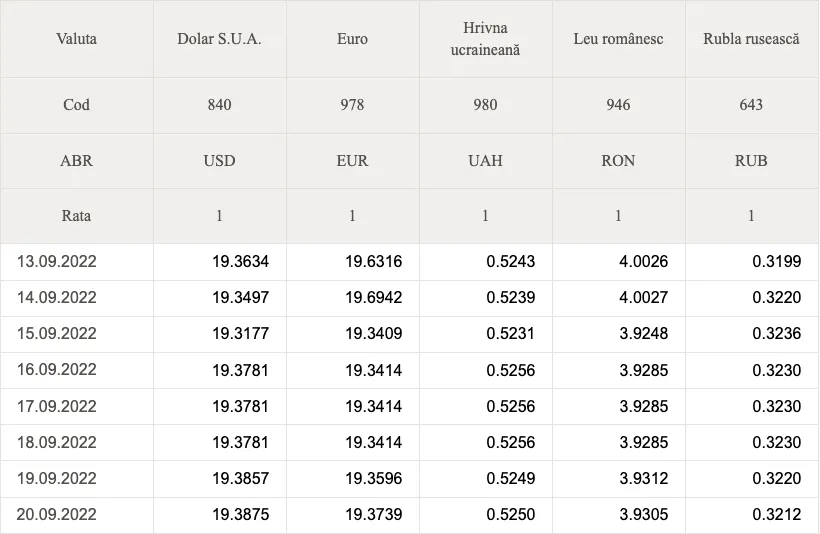Select the currency code 643 cell
The width and height of the screenshot is (820, 534).
[x=751, y=105]
